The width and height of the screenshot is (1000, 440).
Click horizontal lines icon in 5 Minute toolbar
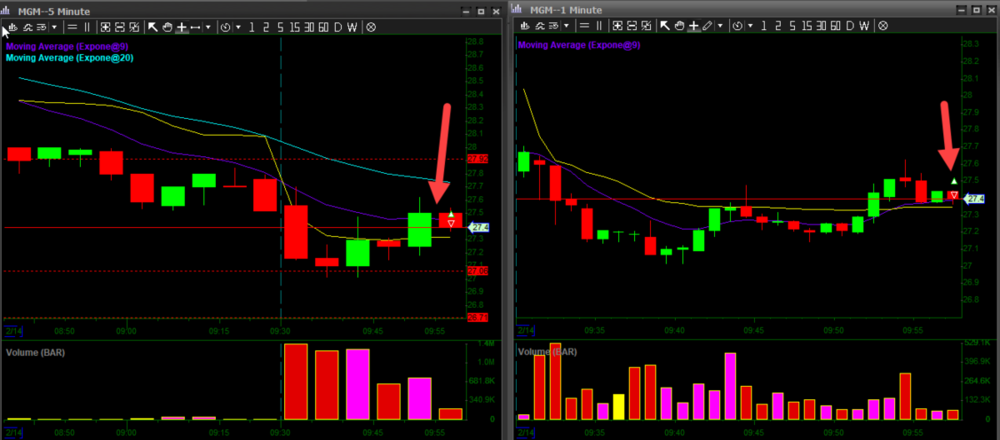click(72, 26)
